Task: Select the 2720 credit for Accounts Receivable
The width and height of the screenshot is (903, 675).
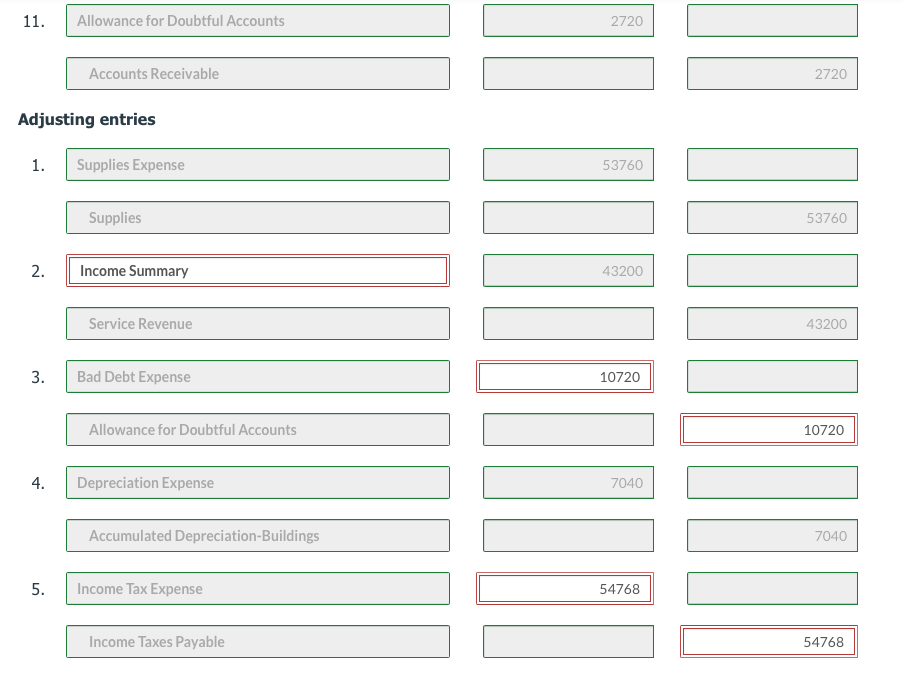Action: click(x=772, y=74)
